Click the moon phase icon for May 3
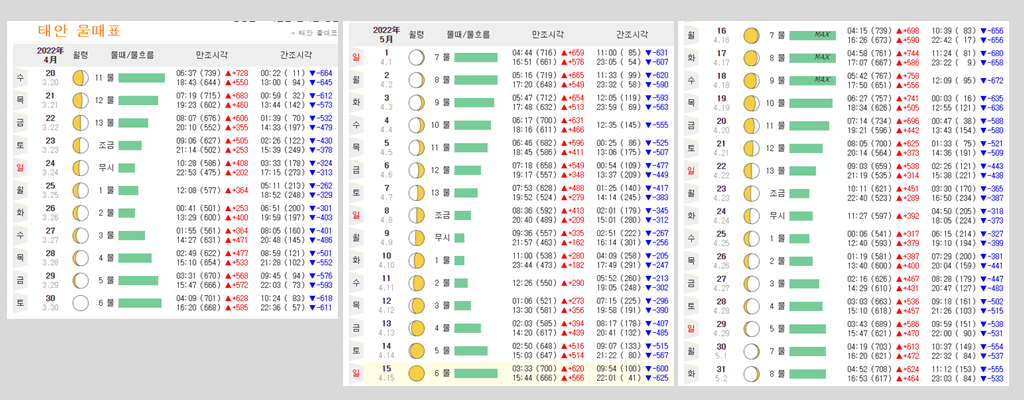Screen dimensions: 1024x400 coord(416,103)
